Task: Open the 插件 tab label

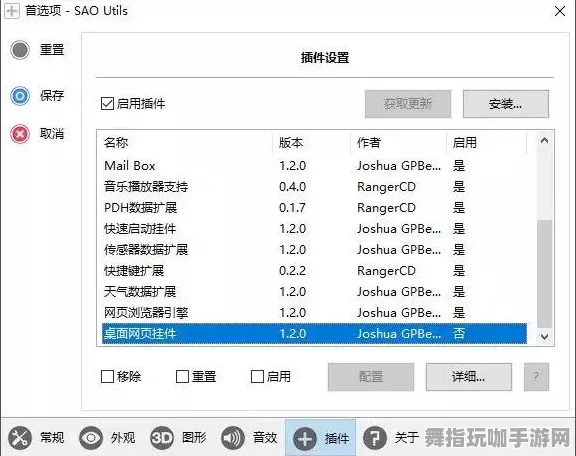Action: pyautogui.click(x=336, y=438)
